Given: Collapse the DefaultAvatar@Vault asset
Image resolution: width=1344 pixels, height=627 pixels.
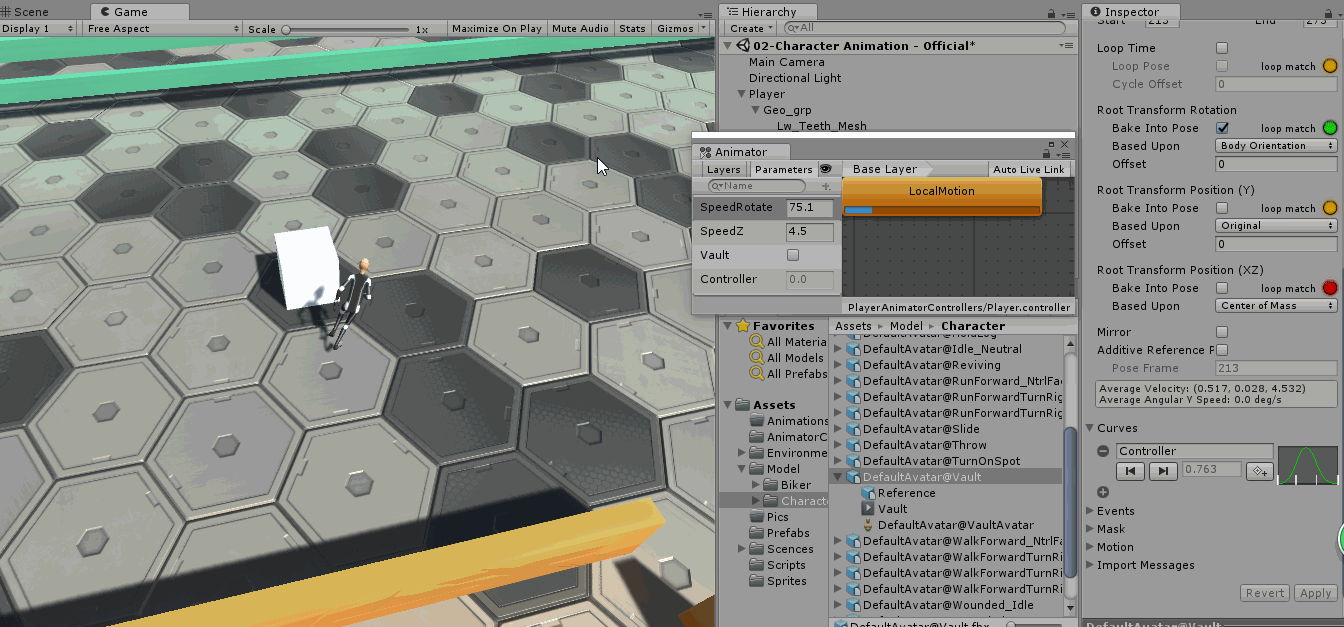Looking at the screenshot, I should (839, 477).
